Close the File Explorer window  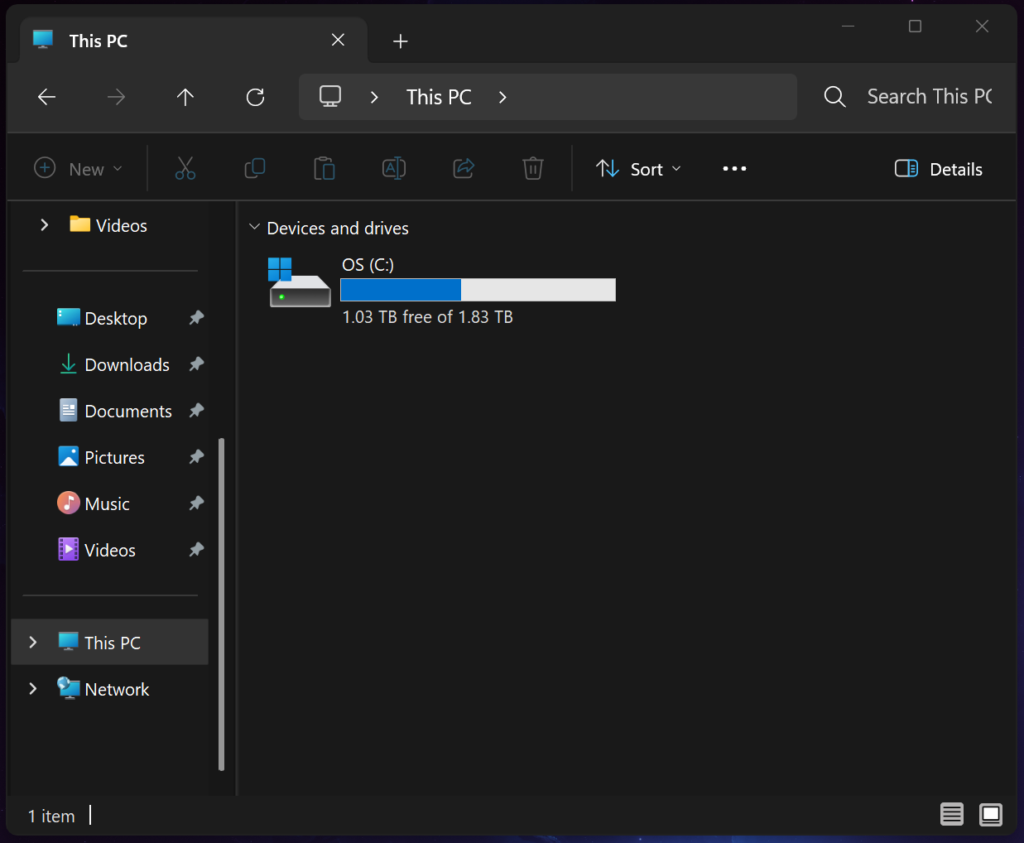tap(982, 26)
